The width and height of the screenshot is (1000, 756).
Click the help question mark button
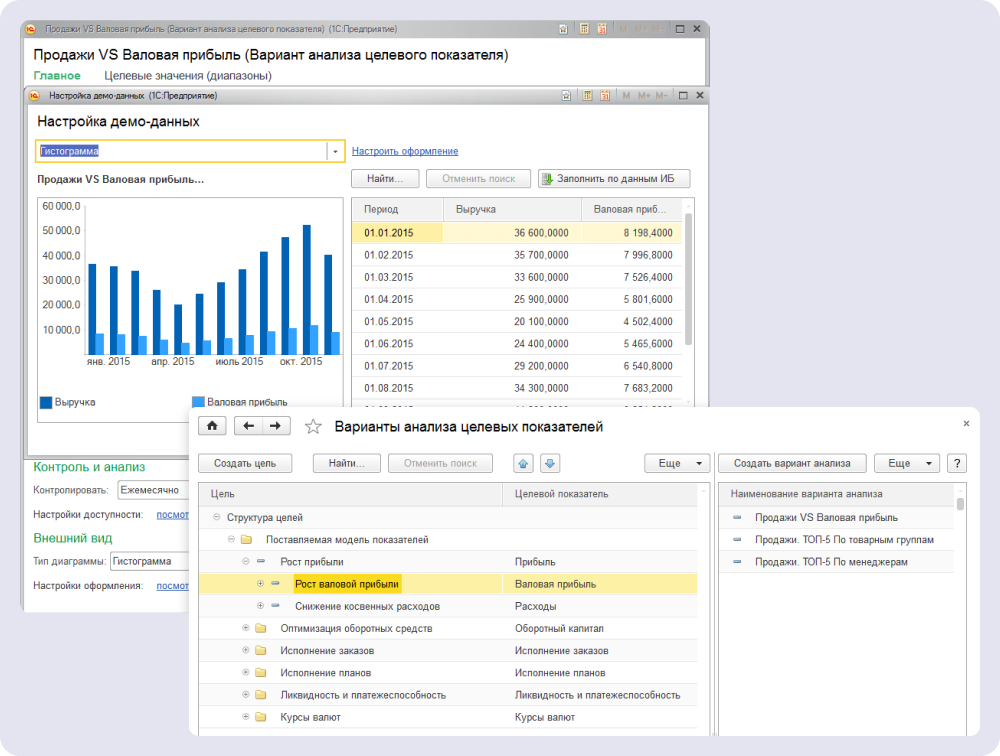tap(957, 463)
